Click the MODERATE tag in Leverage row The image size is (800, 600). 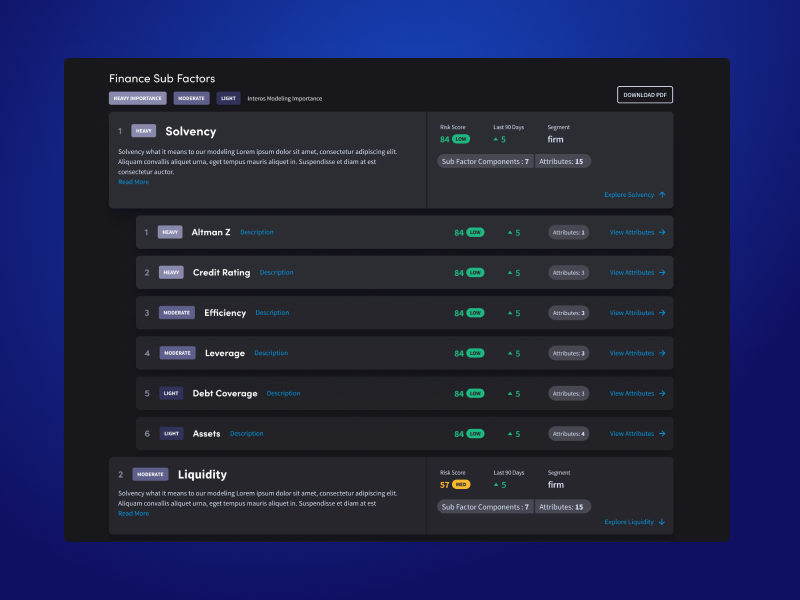coord(178,353)
